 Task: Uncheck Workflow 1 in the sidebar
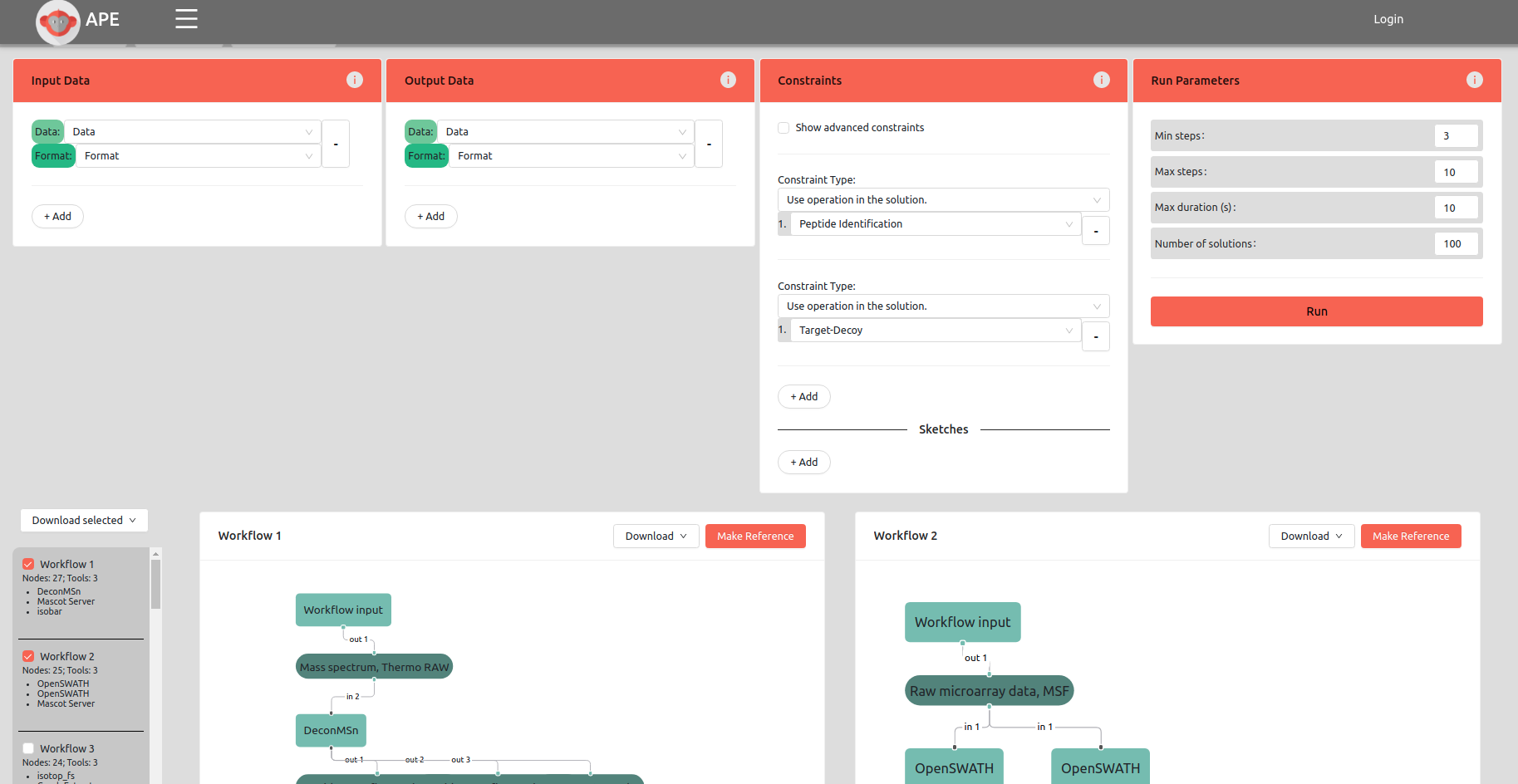pyautogui.click(x=27, y=563)
